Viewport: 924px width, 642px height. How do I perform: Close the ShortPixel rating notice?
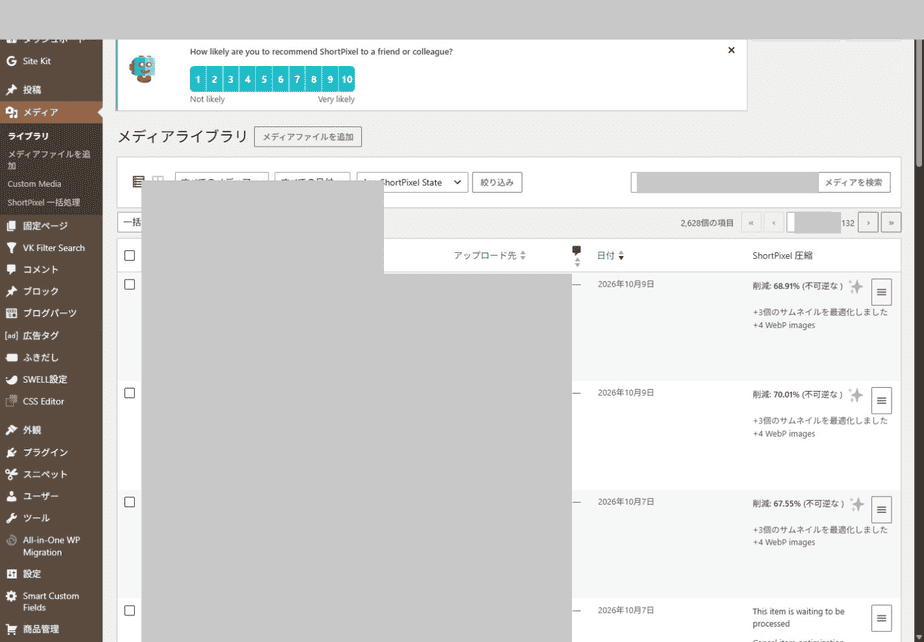[x=731, y=50]
